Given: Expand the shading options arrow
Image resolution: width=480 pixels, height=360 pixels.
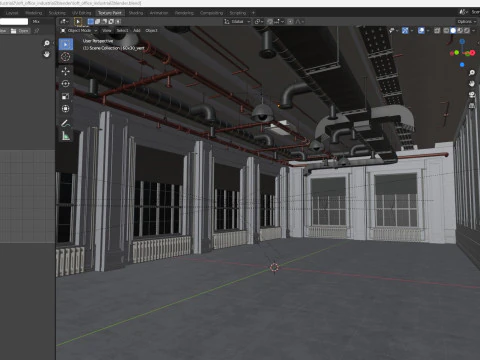Looking at the screenshot, I should tap(474, 31).
